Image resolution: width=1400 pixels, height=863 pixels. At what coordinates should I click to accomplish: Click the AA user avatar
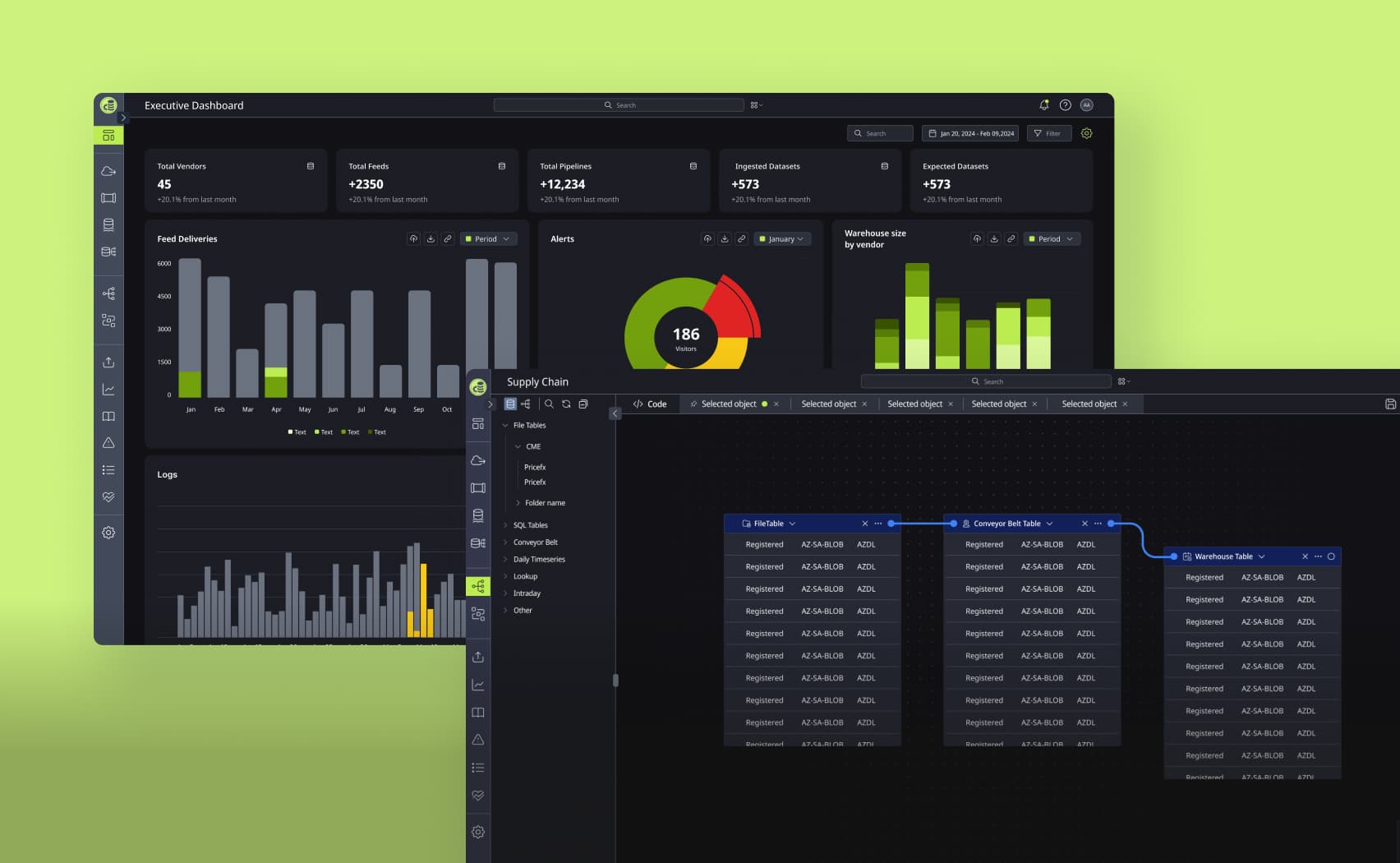click(x=1086, y=105)
